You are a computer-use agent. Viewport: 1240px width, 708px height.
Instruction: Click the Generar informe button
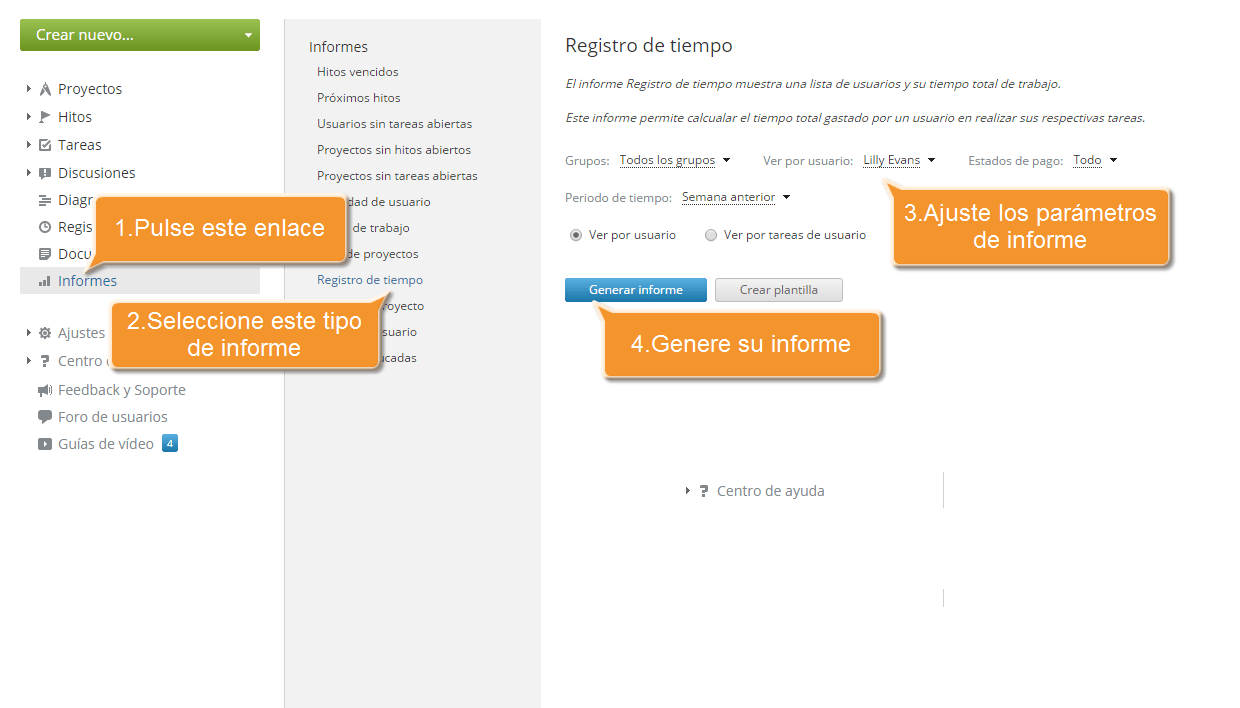636,290
